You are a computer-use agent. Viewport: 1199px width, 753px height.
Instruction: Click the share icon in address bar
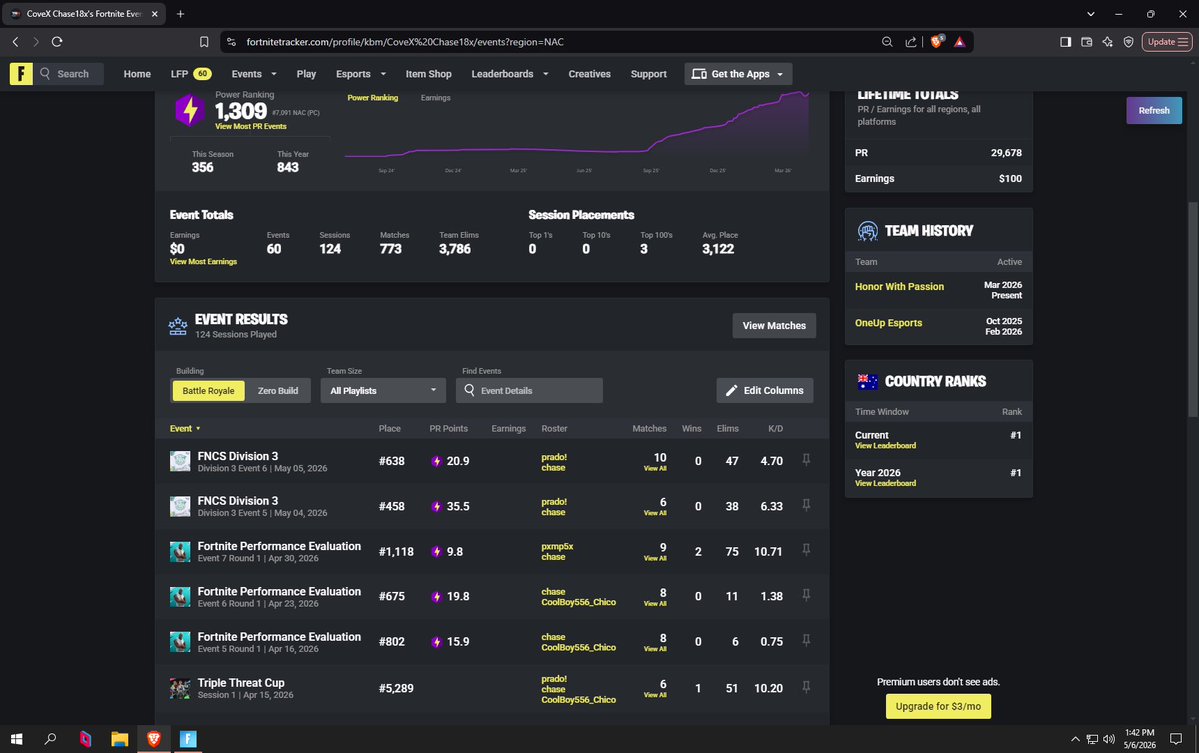(911, 42)
